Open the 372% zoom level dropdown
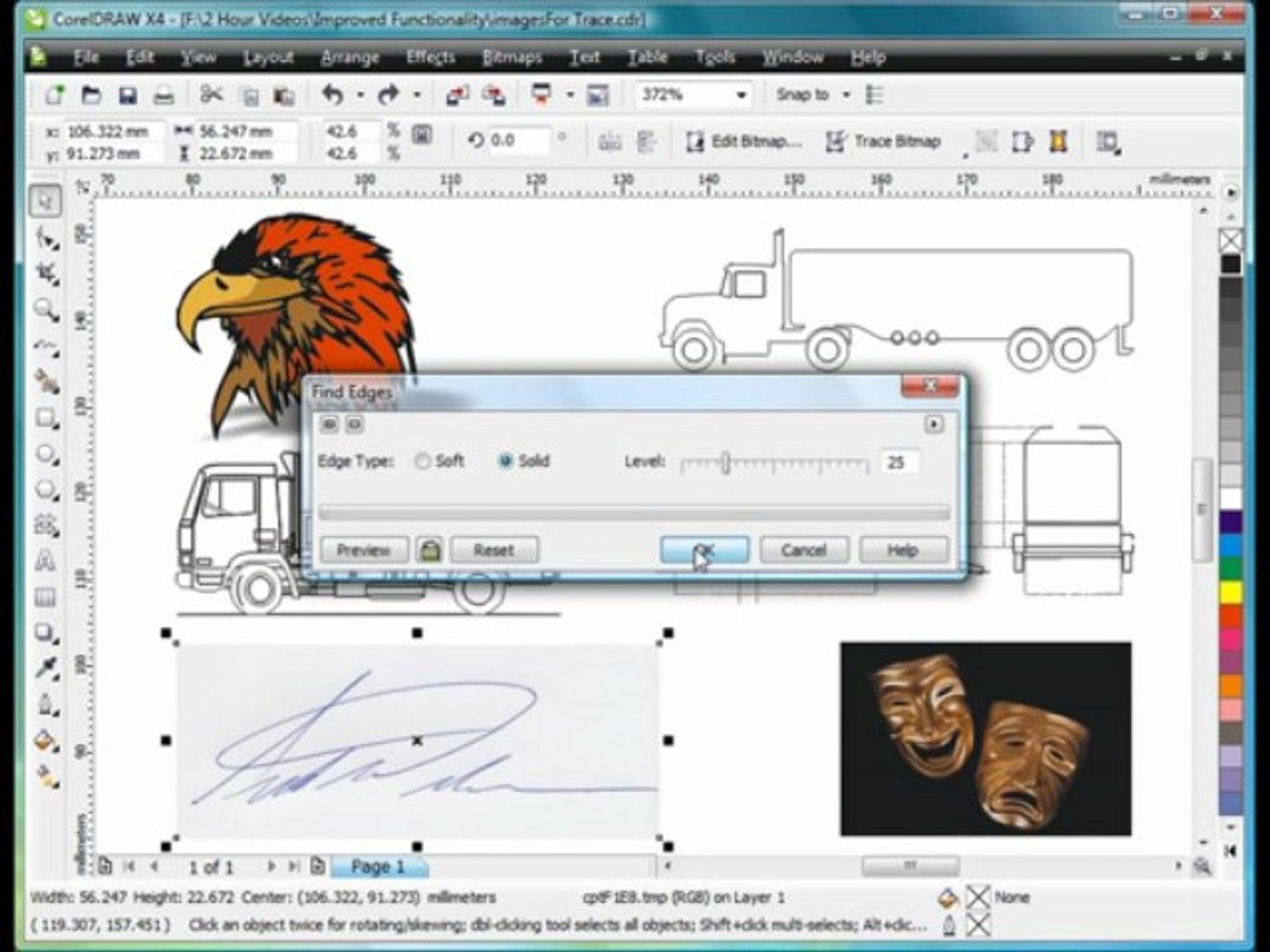1270x952 pixels. pos(741,94)
